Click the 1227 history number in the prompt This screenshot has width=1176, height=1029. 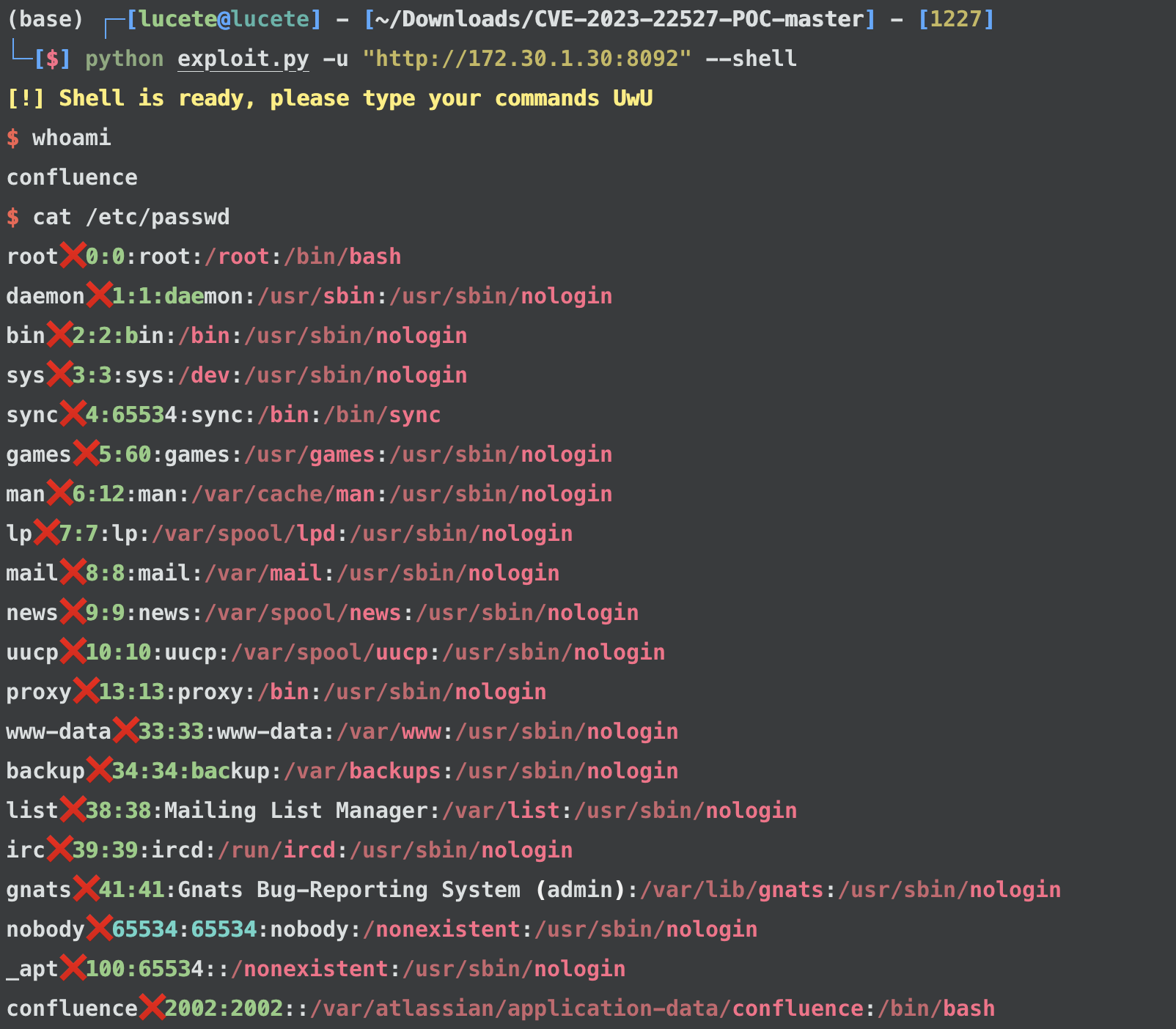956,19
